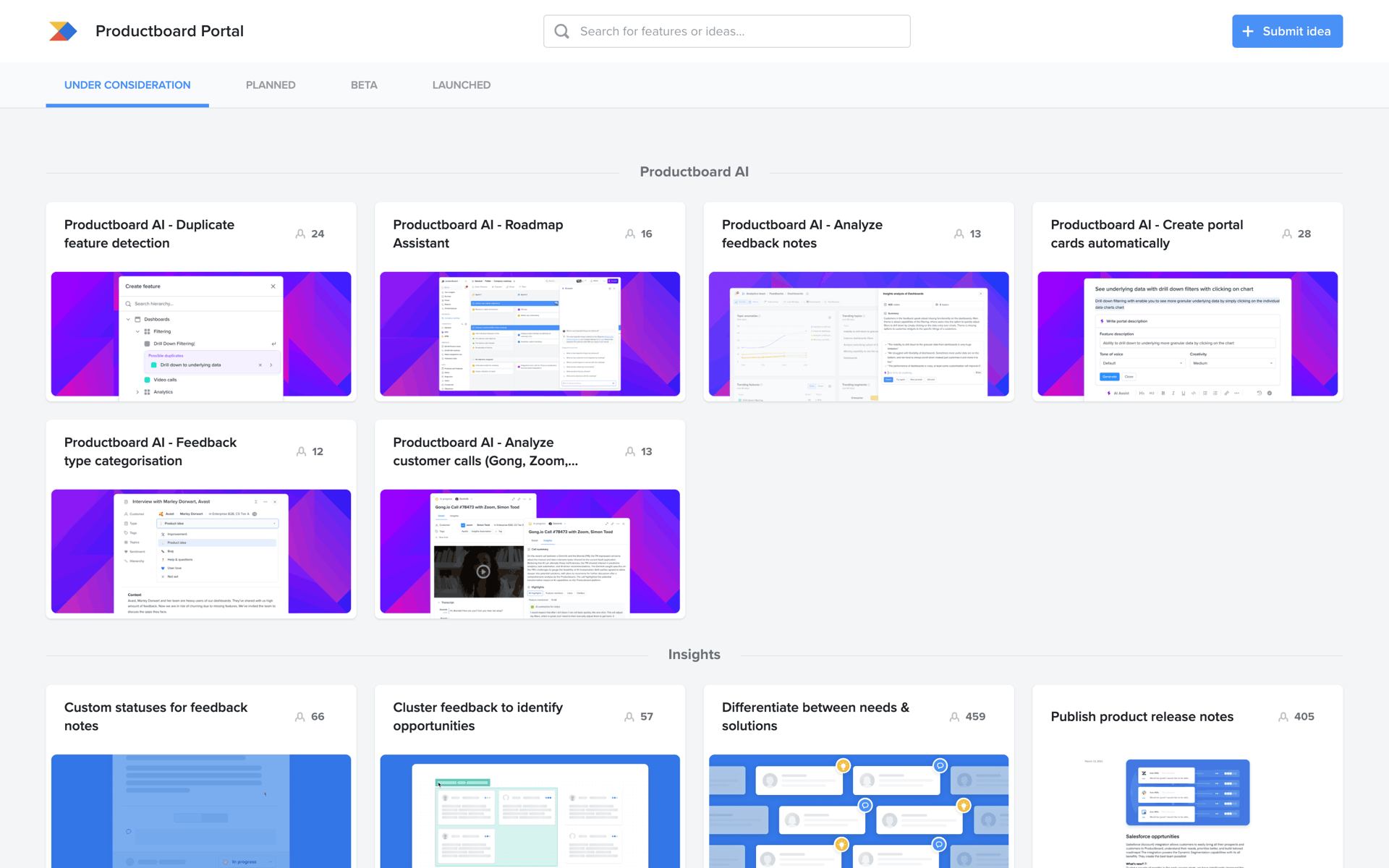Click vote icon on Custom statuses card

pyautogui.click(x=300, y=717)
